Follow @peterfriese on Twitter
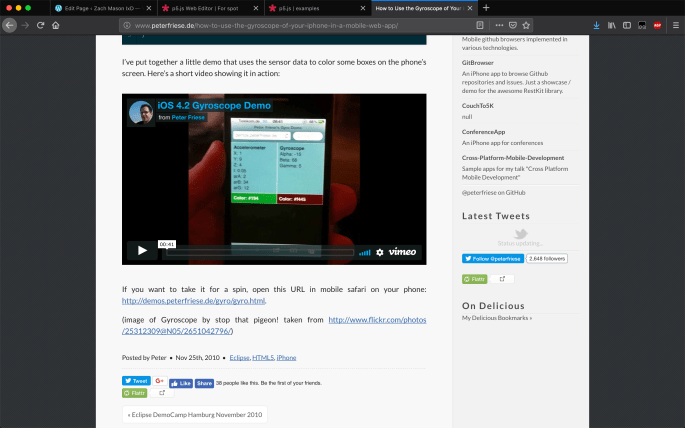The height and width of the screenshot is (428, 685). pos(493,259)
